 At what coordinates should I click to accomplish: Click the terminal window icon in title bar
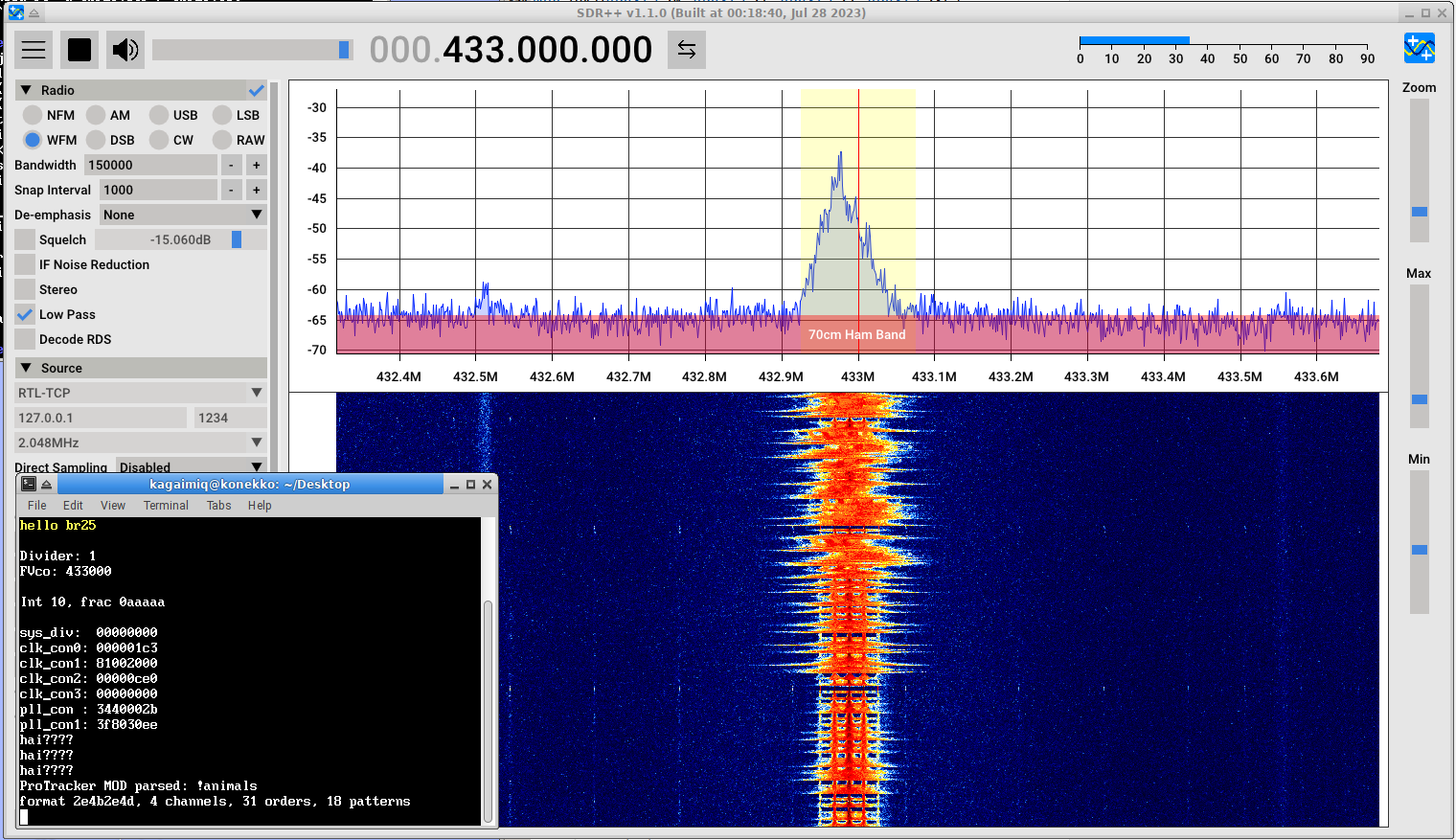tap(29, 485)
